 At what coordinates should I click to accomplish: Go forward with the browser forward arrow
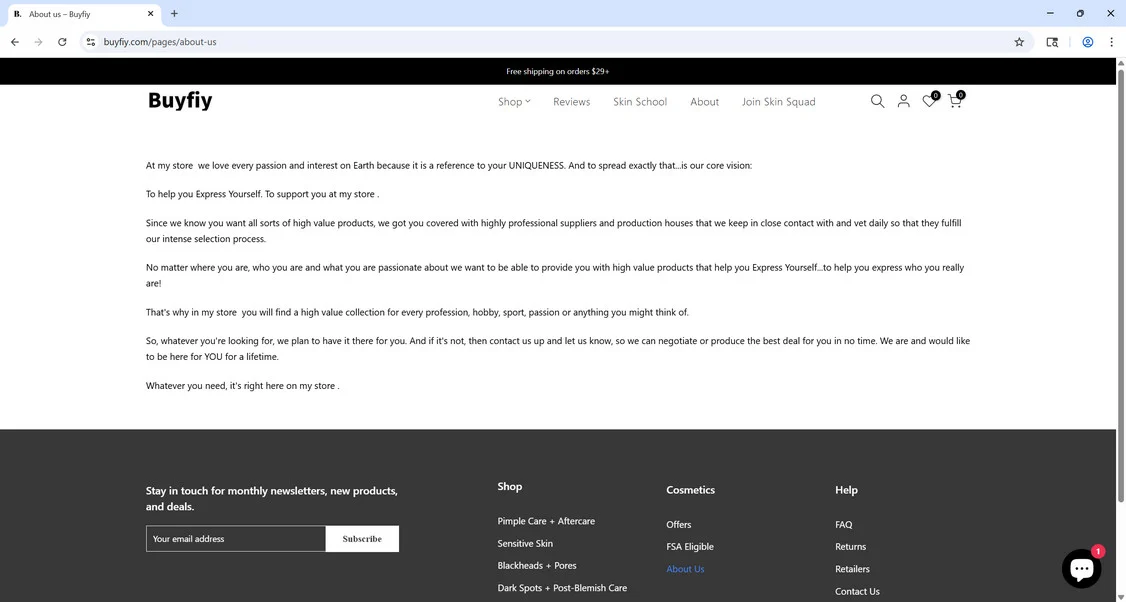click(x=38, y=42)
